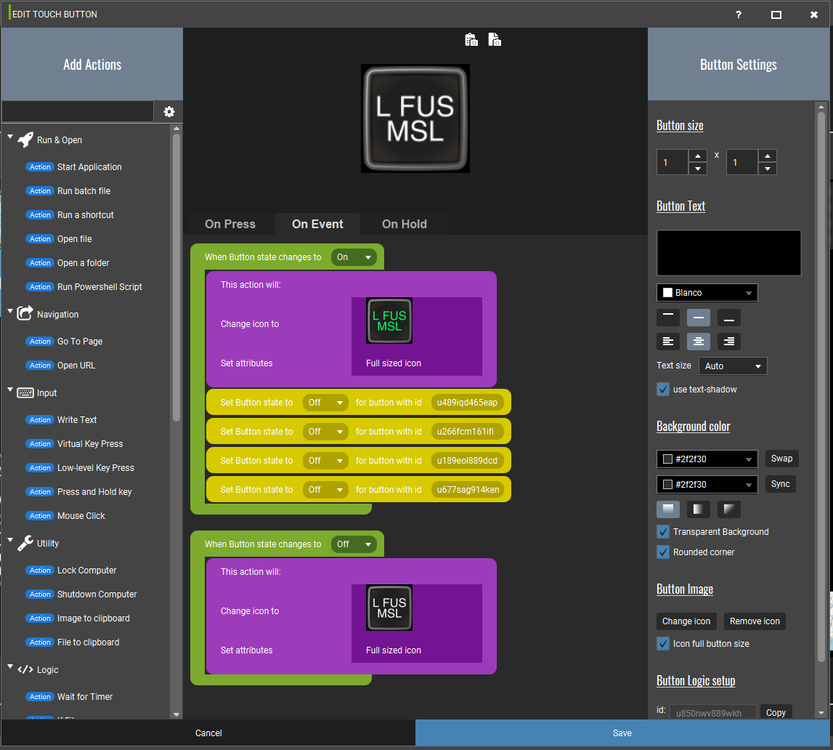
Task: Click the Navigation share icon
Action: click(25, 313)
